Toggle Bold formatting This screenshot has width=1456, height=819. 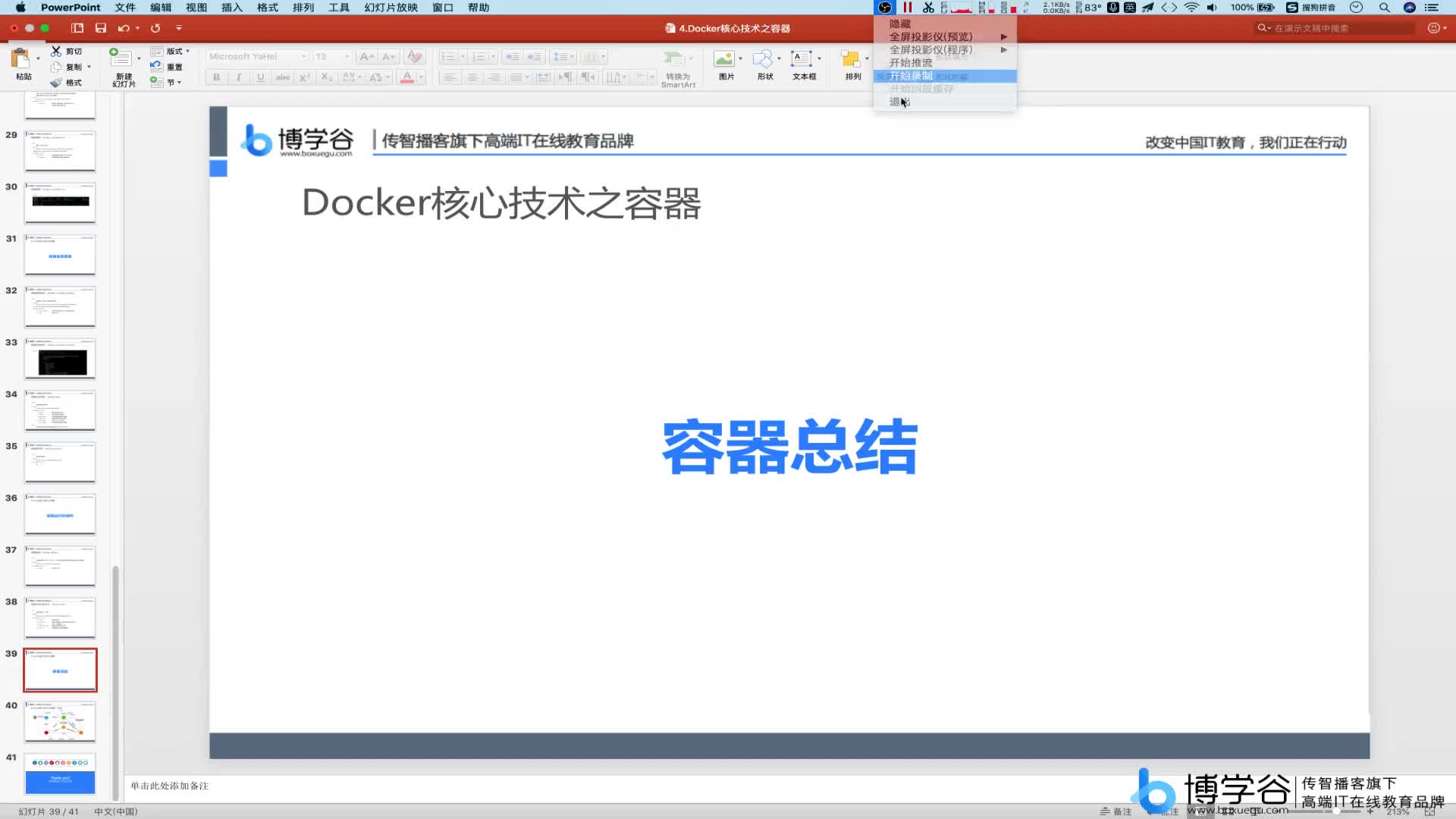pyautogui.click(x=216, y=77)
